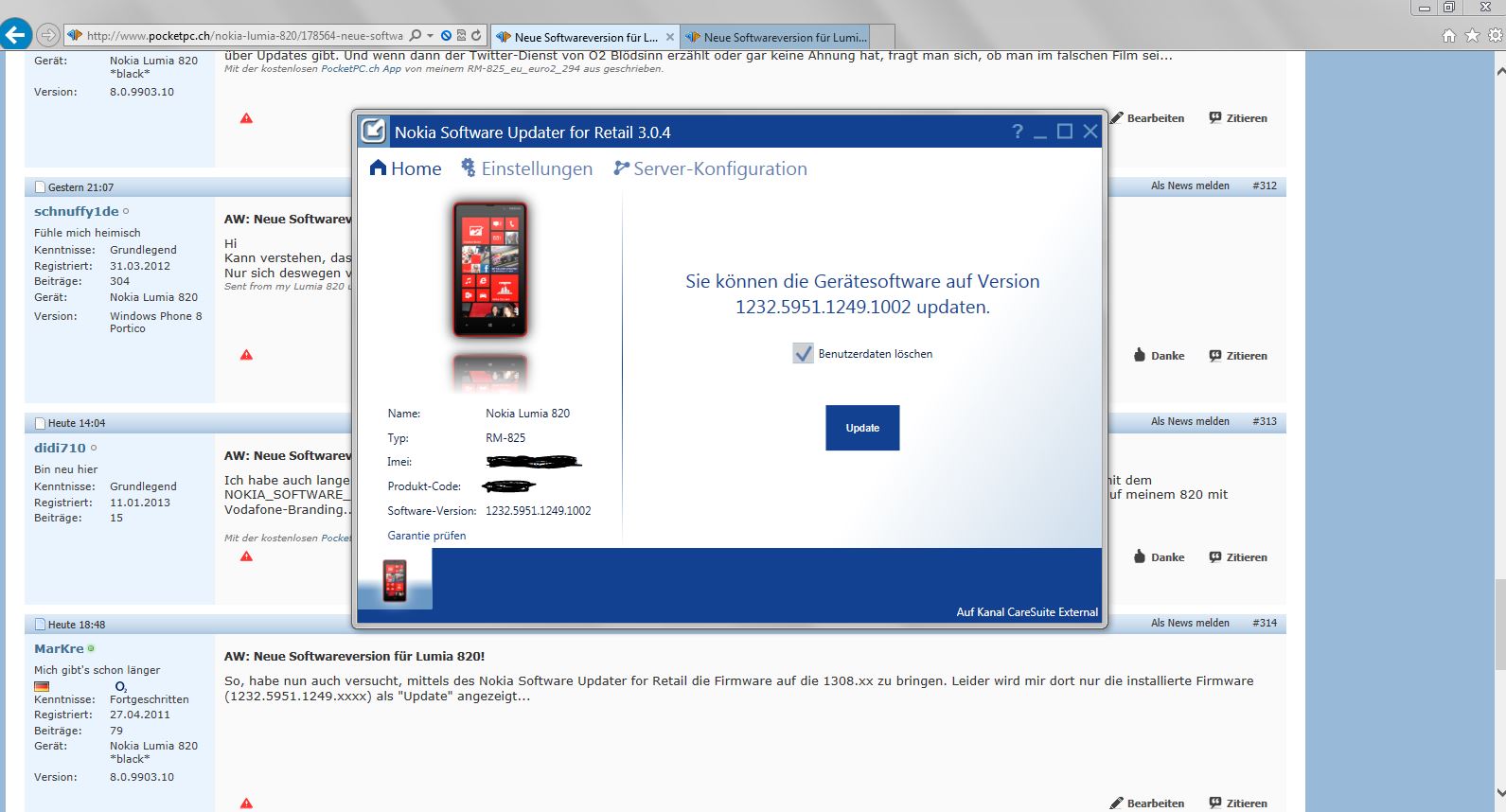Open the Server-Konfiguration tab
The image size is (1506, 812).
click(x=710, y=168)
